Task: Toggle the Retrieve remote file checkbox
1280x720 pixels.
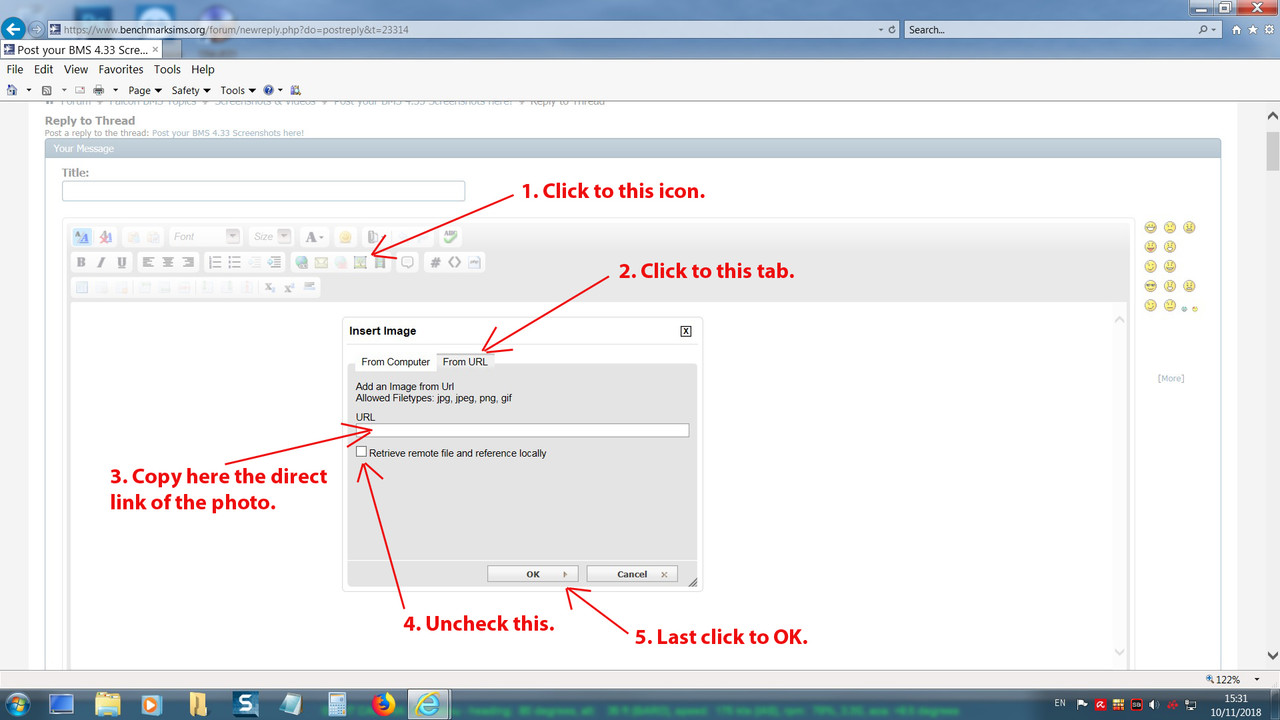Action: point(361,452)
